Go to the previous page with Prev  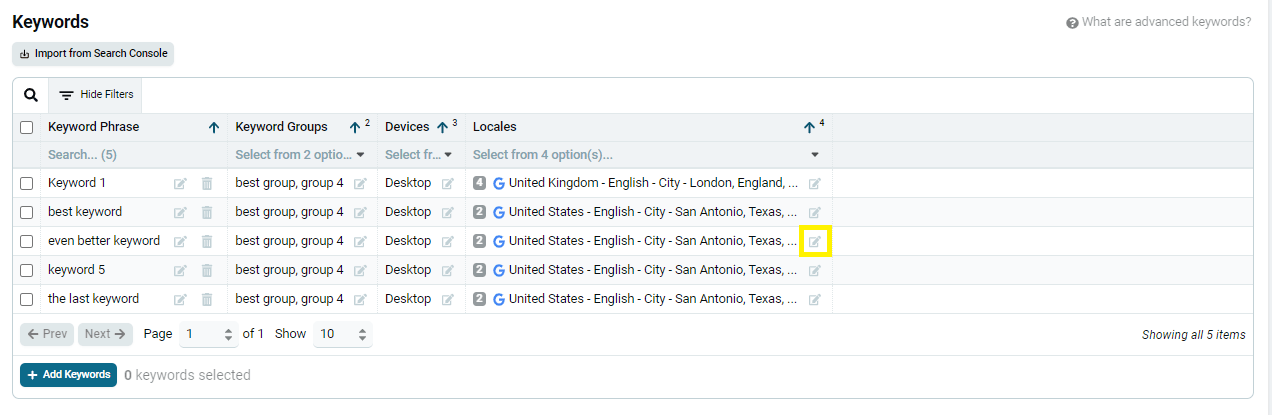(x=47, y=334)
